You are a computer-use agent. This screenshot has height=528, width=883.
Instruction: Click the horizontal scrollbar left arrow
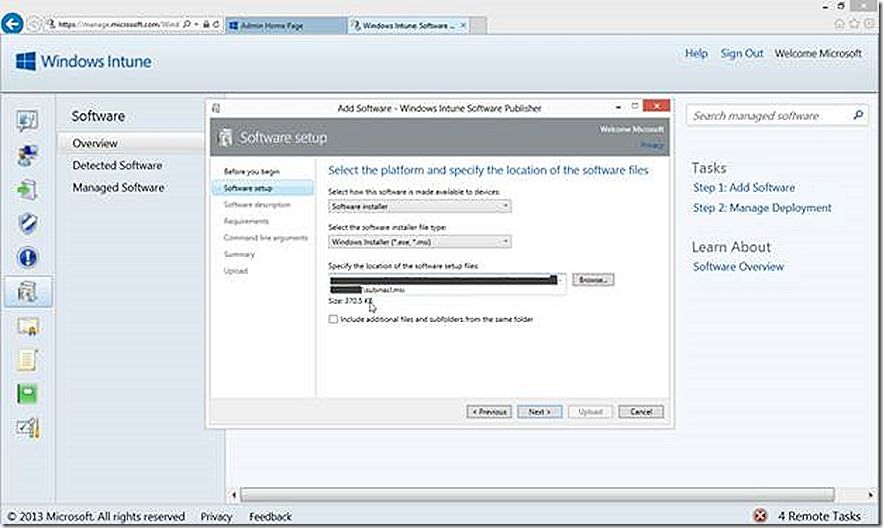[234, 495]
